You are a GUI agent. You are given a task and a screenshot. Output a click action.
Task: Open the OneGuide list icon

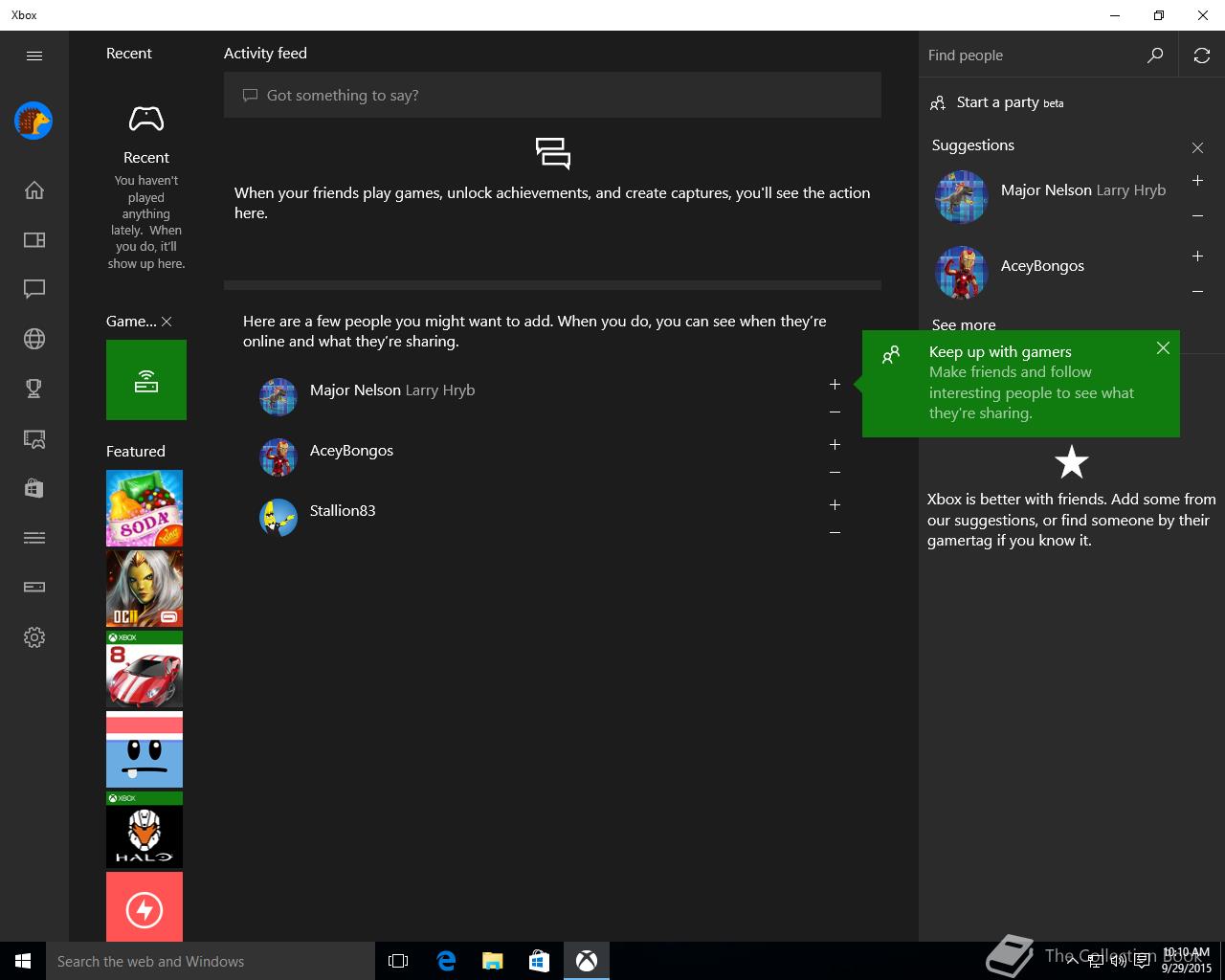click(x=34, y=538)
